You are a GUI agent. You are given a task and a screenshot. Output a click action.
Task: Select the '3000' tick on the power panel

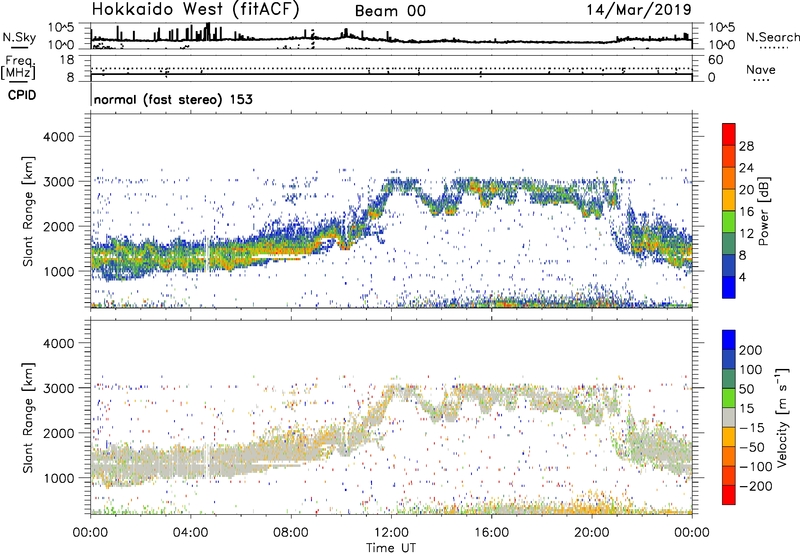58,182
